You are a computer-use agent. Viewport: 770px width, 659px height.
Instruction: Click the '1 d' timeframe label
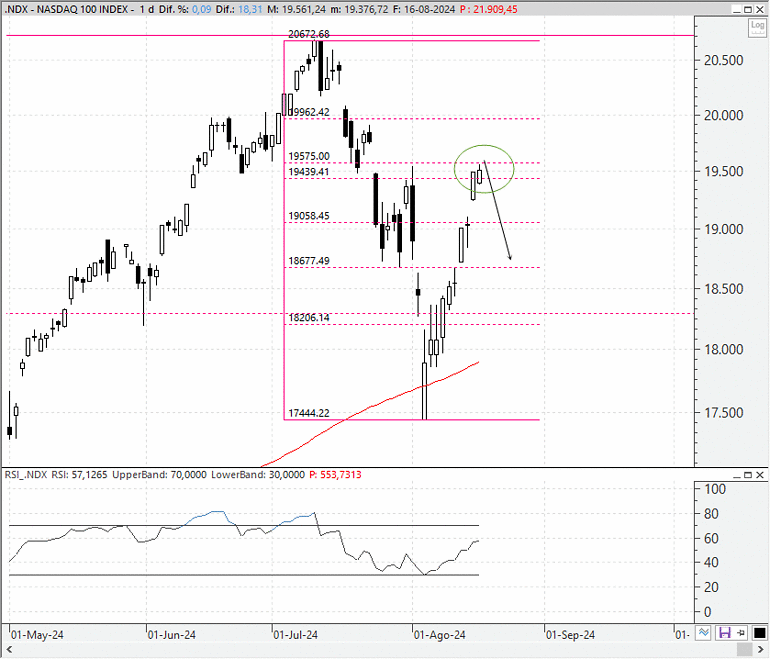pos(146,9)
